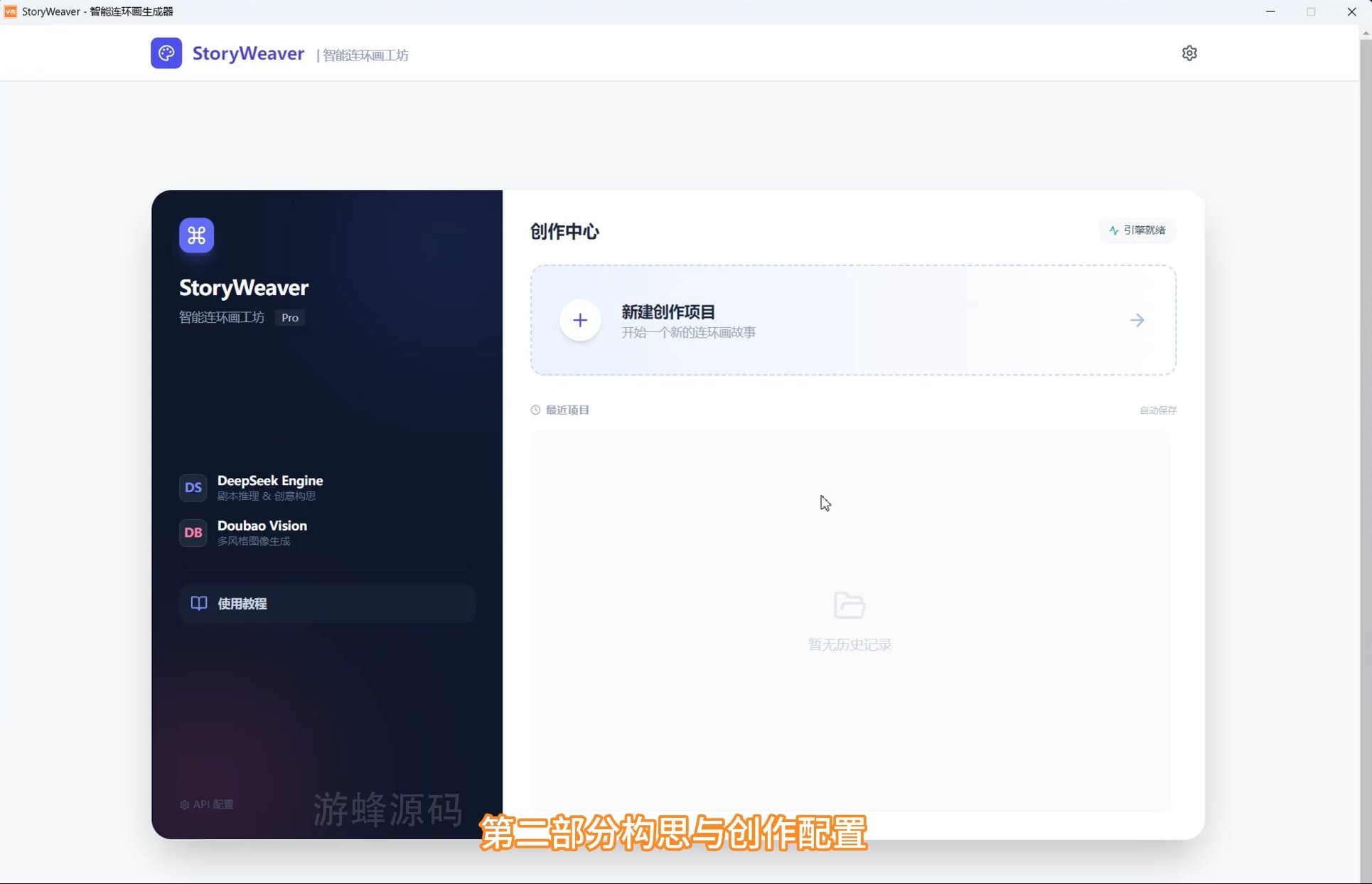
Task: Click StoryWeaver title in header bar
Action: tap(248, 53)
